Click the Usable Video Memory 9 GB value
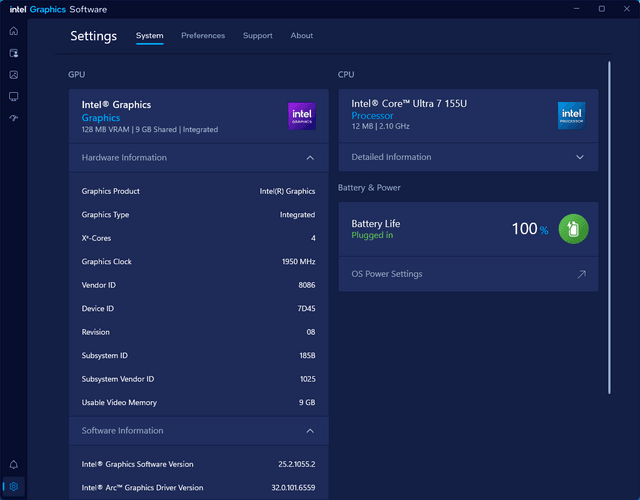Image resolution: width=640 pixels, height=500 pixels. (x=307, y=402)
